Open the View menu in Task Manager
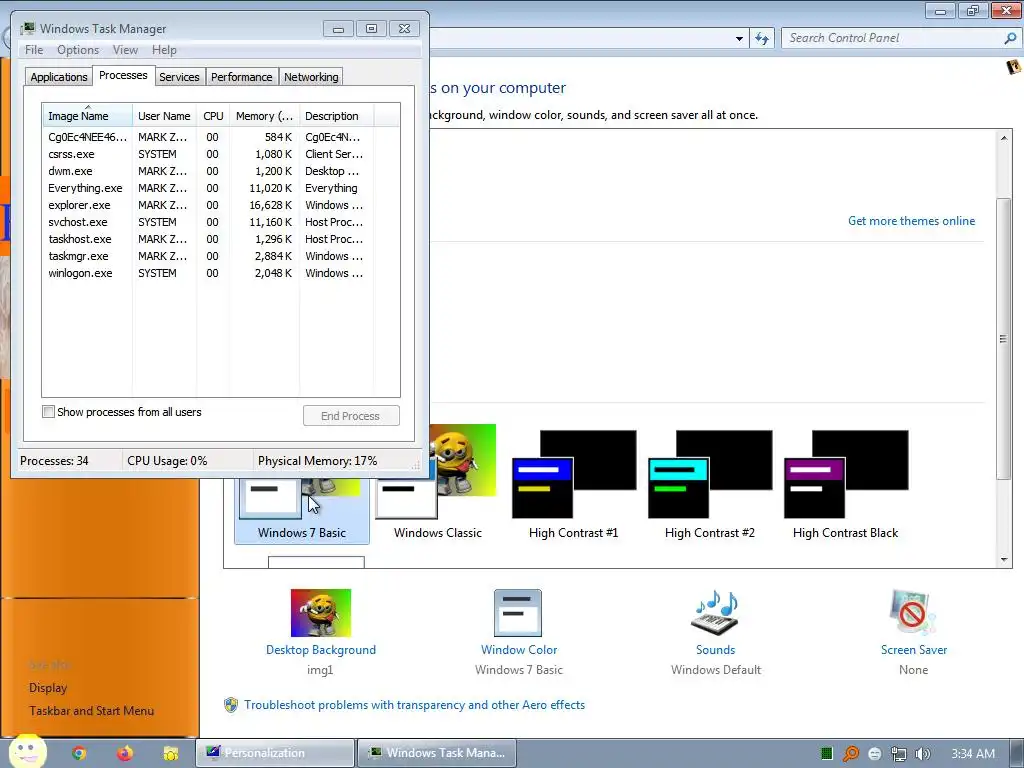Screen dimensions: 1024x768 (125, 50)
